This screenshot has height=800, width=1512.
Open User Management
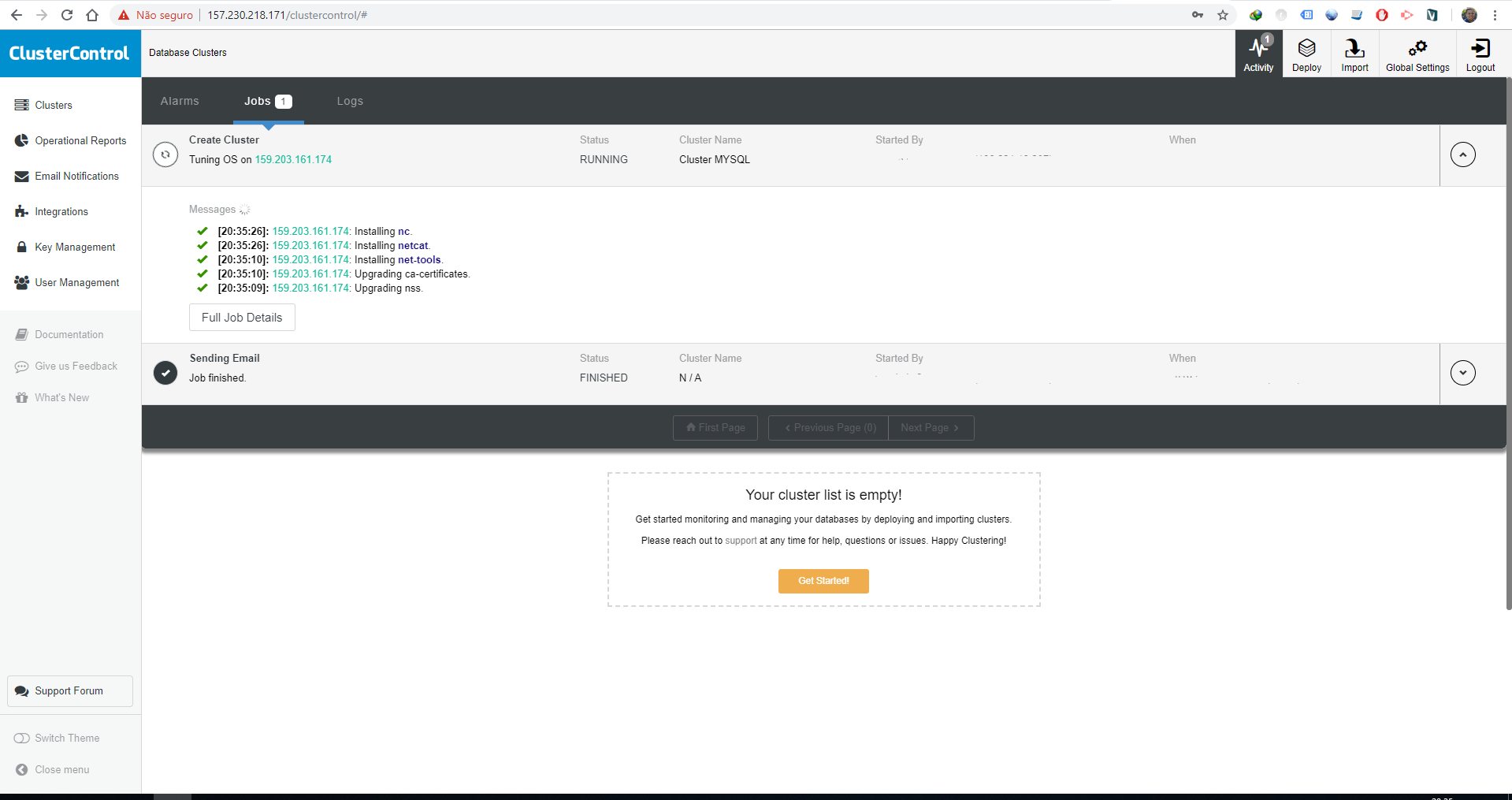(x=76, y=282)
